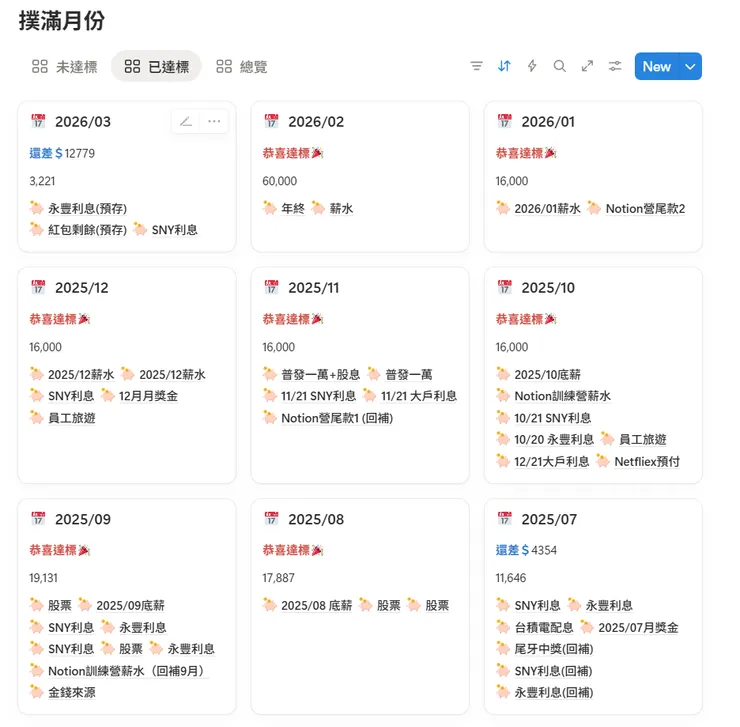The width and height of the screenshot is (740, 727).
Task: Click piggy bank icon beside 金錢來源
Action: (x=36, y=692)
